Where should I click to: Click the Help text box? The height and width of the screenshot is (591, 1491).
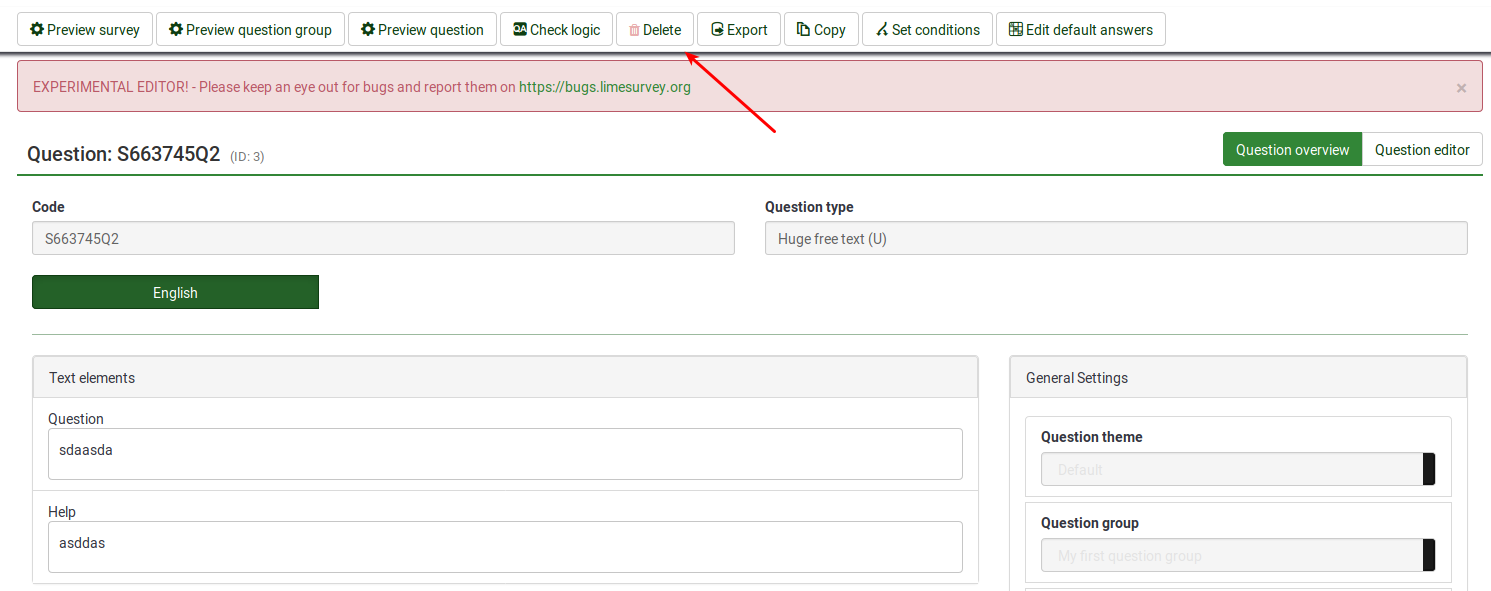point(505,547)
